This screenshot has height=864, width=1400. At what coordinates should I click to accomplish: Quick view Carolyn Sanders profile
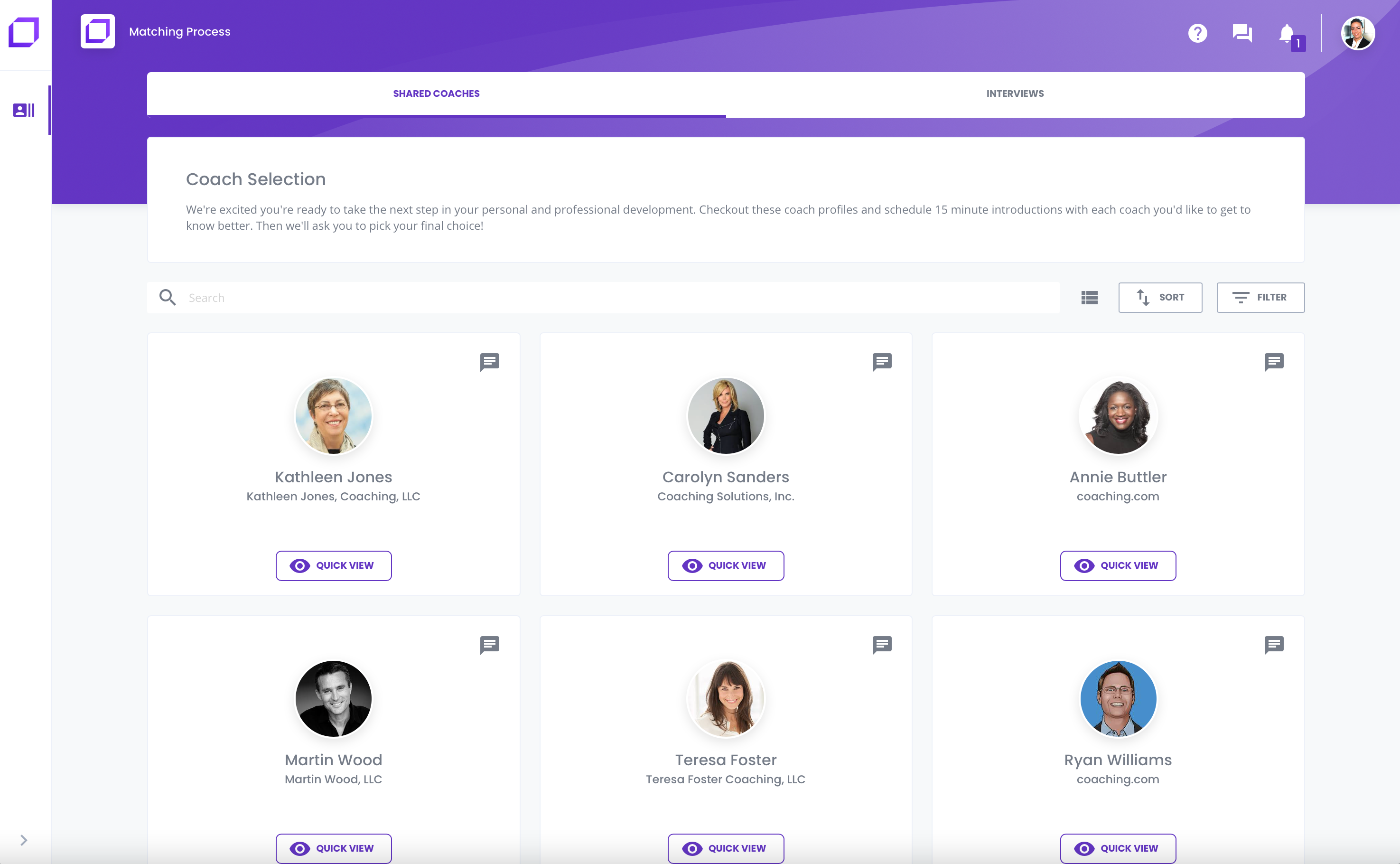tap(726, 565)
